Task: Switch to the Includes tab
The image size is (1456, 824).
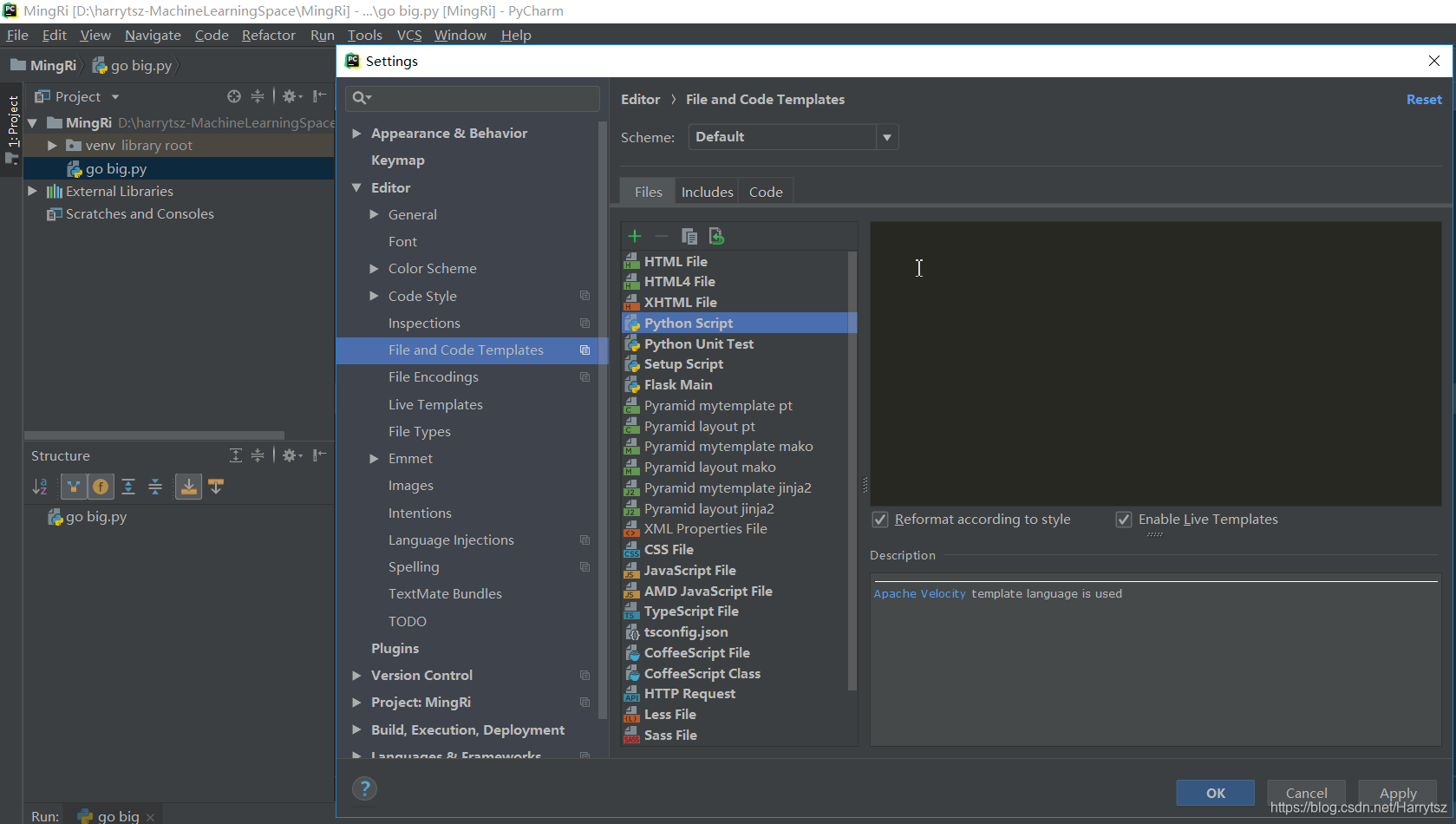Action: tap(707, 192)
